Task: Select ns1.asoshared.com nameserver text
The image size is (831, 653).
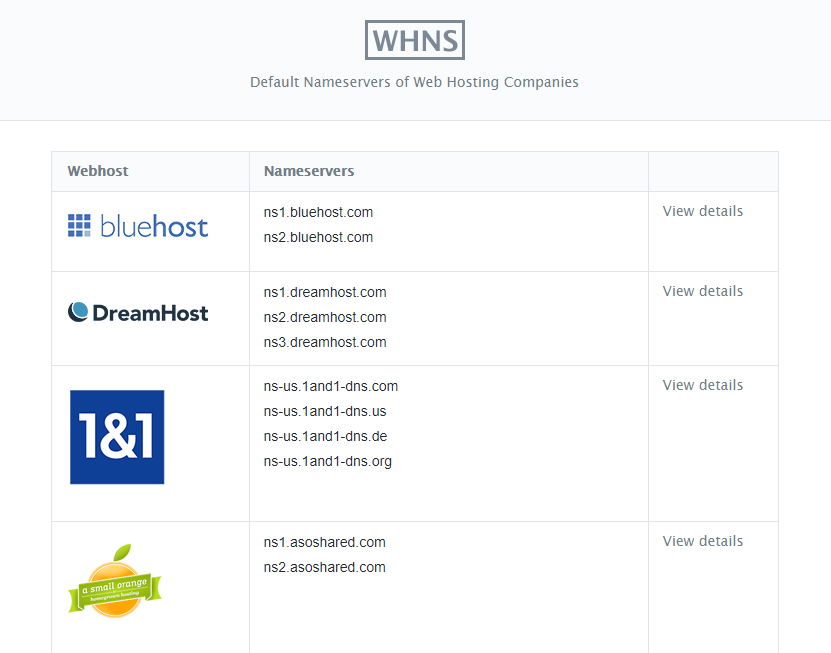Action: tap(323, 542)
